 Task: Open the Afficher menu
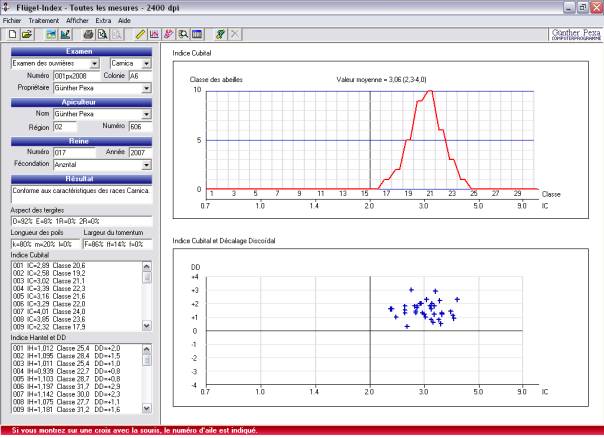click(78, 20)
